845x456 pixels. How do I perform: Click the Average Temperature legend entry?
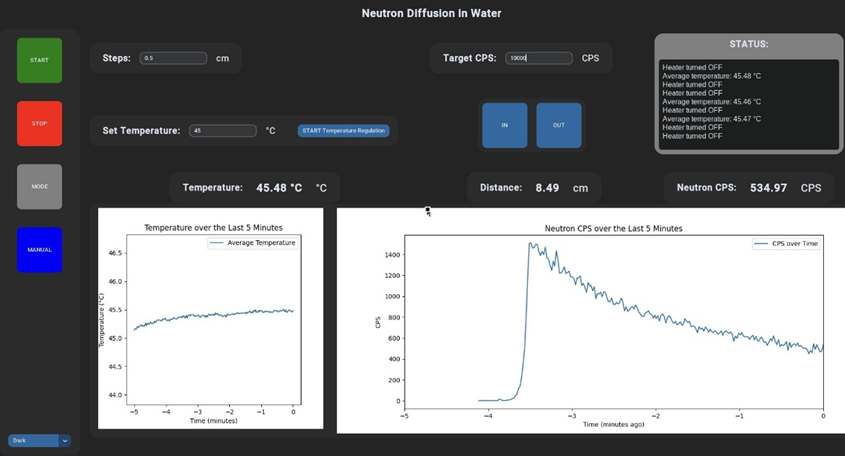tap(252, 243)
